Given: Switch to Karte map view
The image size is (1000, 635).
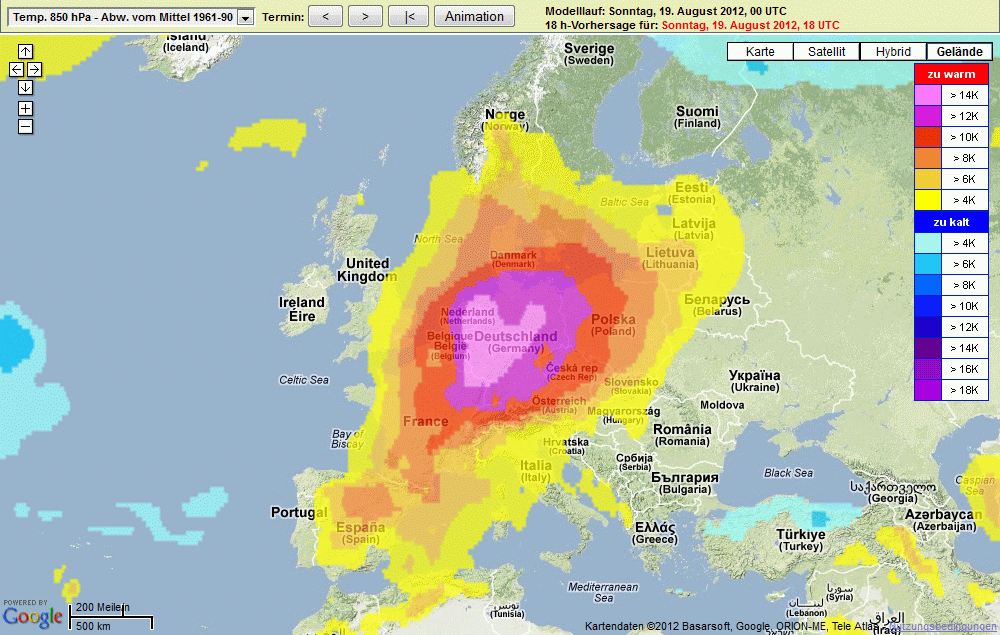Looking at the screenshot, I should point(760,52).
